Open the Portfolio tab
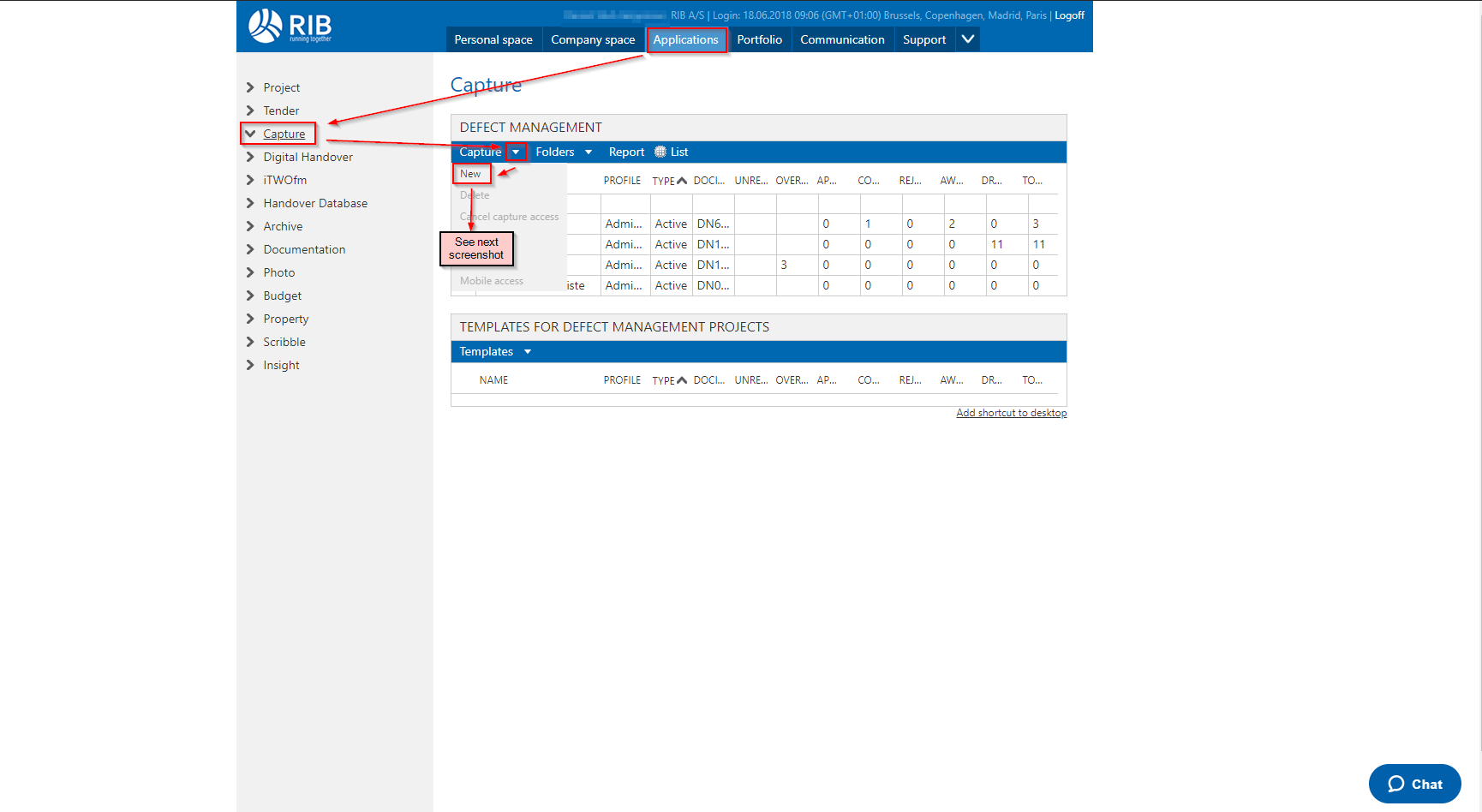The width and height of the screenshot is (1482, 812). (x=759, y=39)
